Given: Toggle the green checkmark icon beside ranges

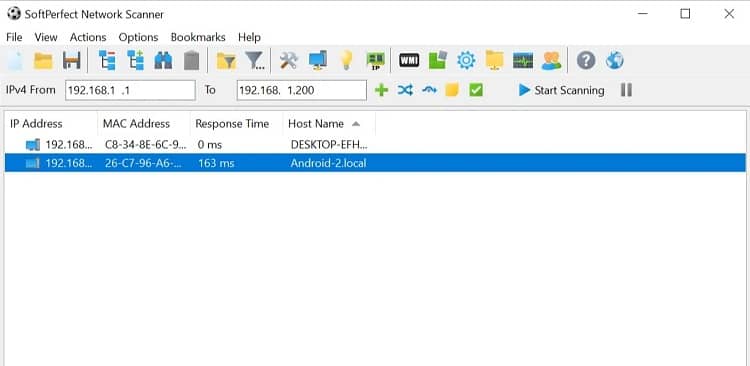Looking at the screenshot, I should (476, 90).
